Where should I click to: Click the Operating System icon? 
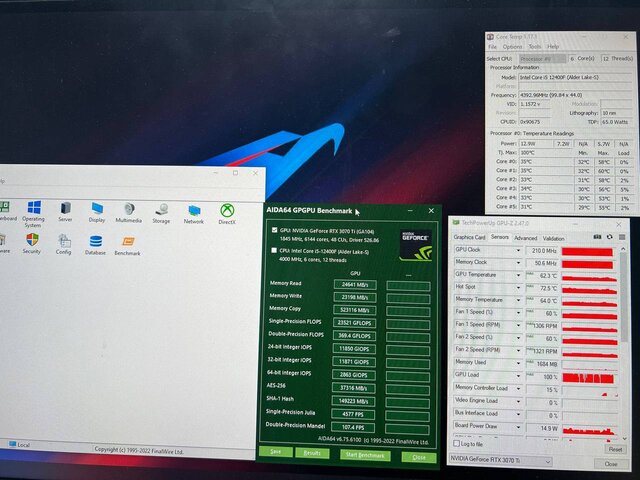pos(34,210)
